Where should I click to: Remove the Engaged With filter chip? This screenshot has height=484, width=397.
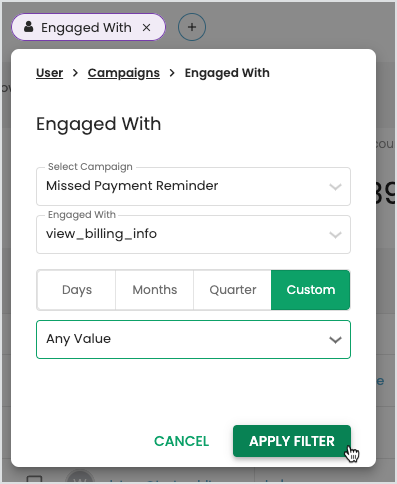(x=146, y=27)
